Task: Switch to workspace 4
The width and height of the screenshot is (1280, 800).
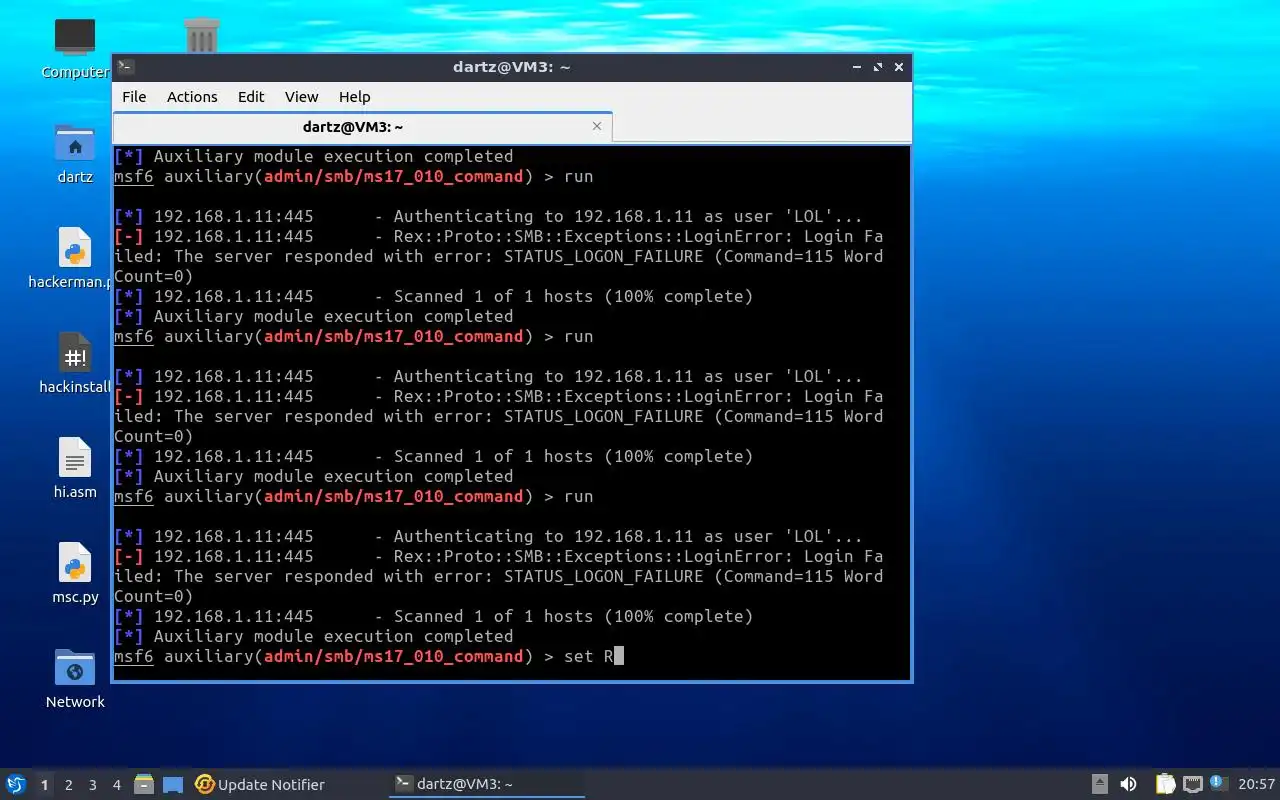Action: (x=116, y=785)
